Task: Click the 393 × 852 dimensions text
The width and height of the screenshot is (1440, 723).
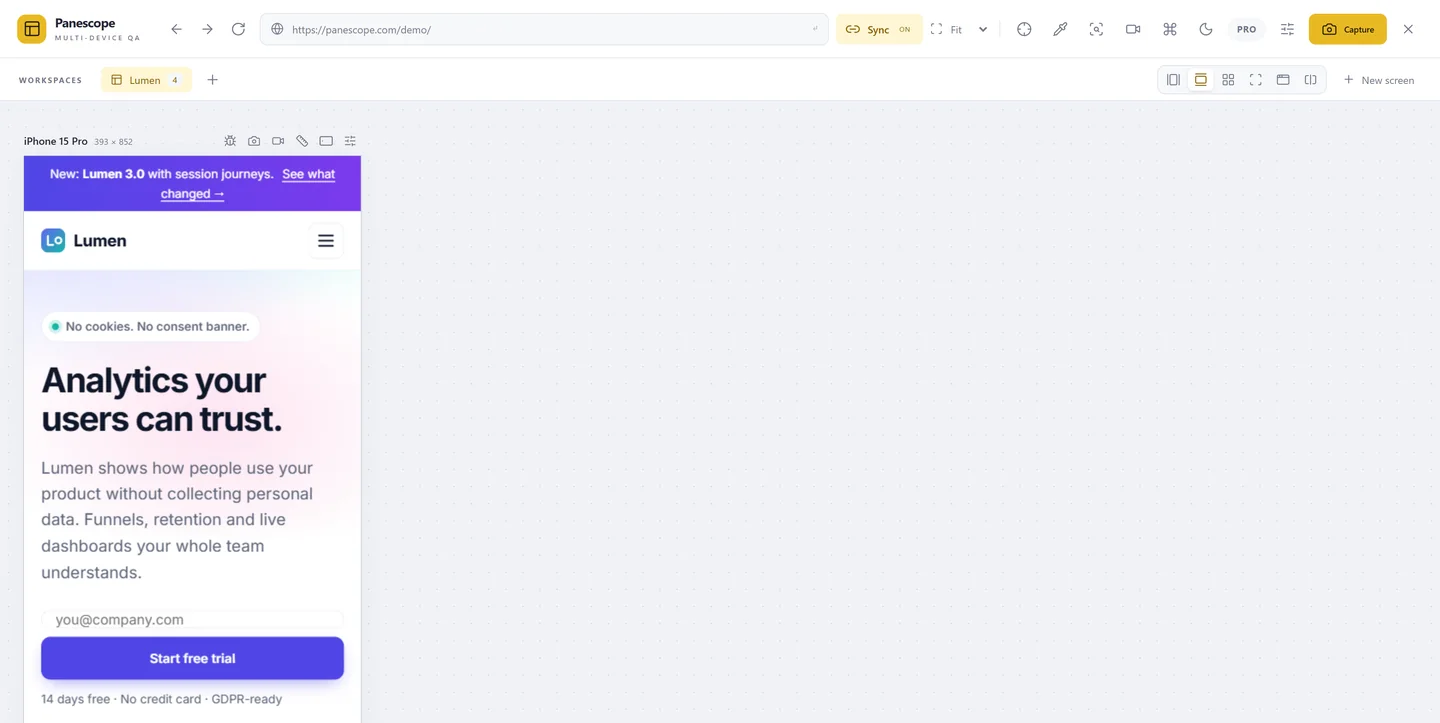Action: click(113, 142)
